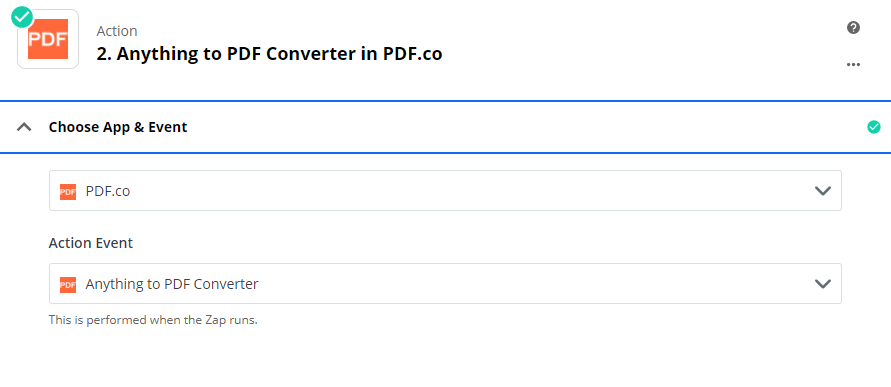The width and height of the screenshot is (891, 387).
Task: Click the small PDF icon beside PDF.co
Action: pos(68,192)
